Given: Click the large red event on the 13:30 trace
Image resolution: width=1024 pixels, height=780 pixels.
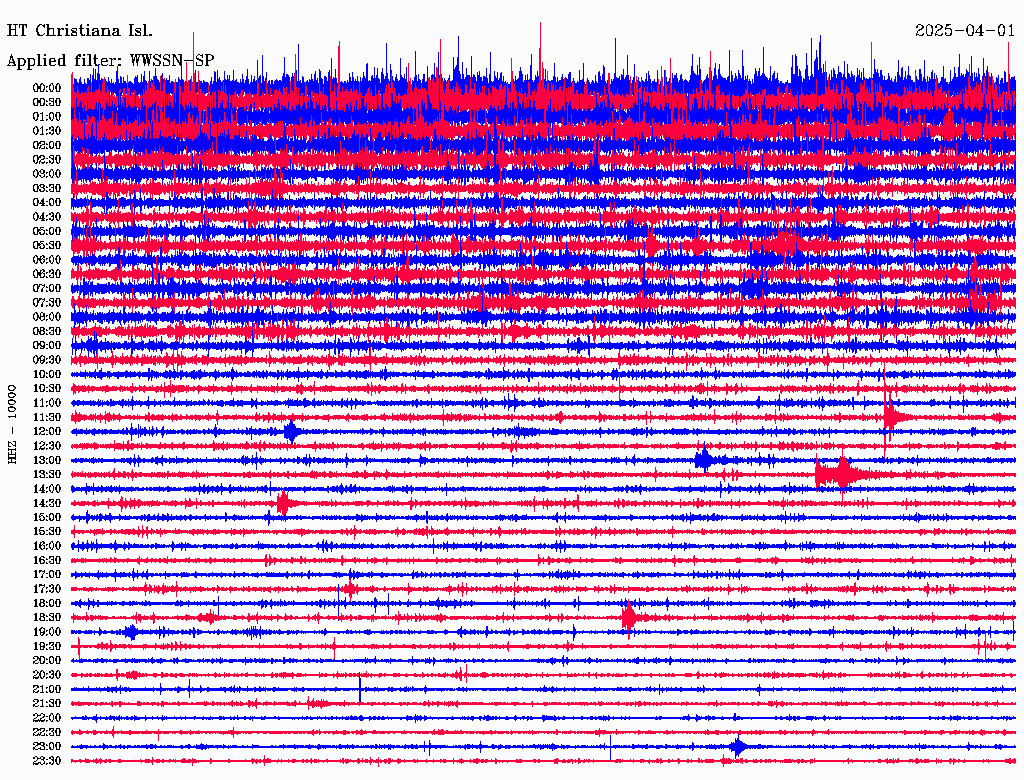Looking at the screenshot, I should [x=842, y=474].
